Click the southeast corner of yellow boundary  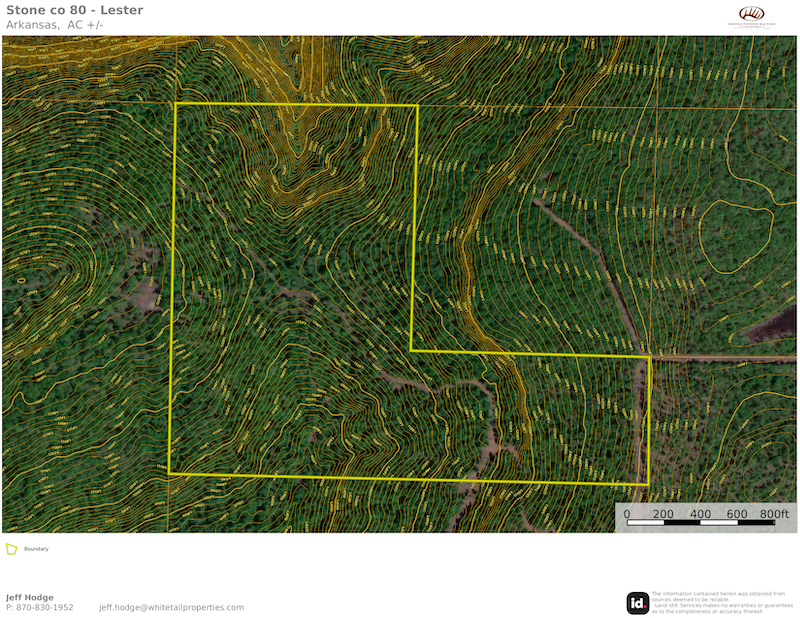click(648, 485)
